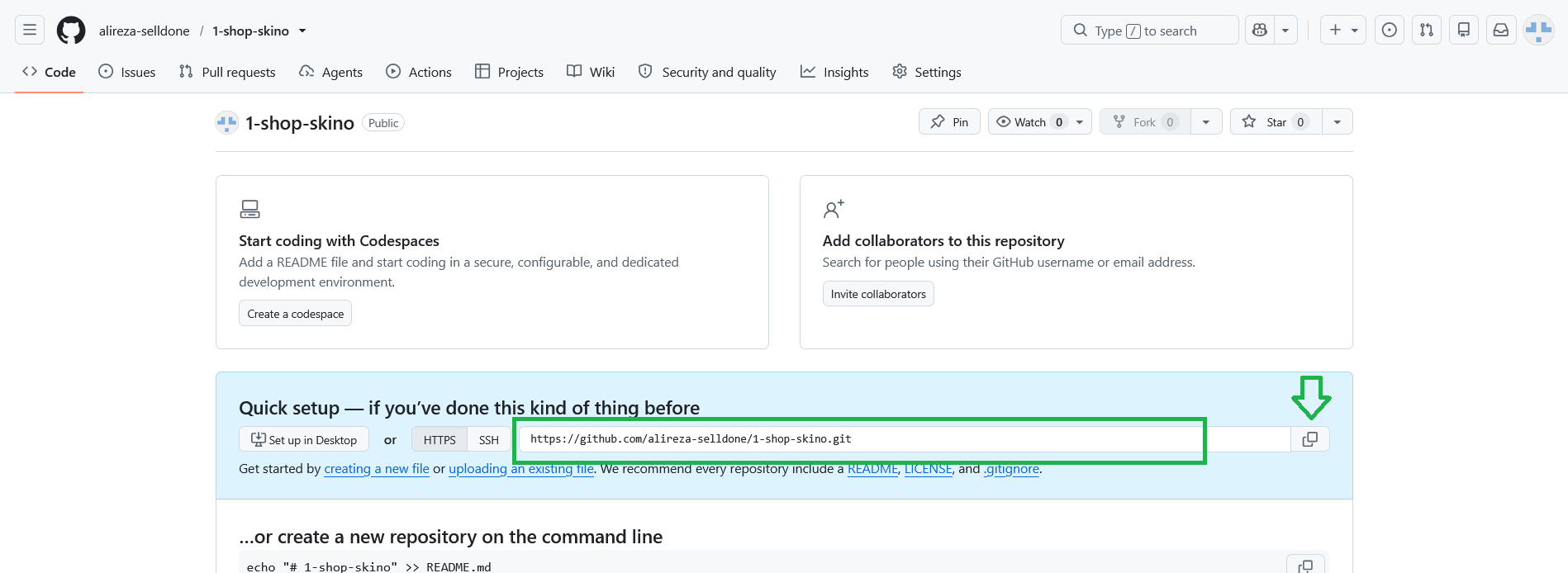Image resolution: width=1568 pixels, height=573 pixels.
Task: Click the 1-shop-skino repository title
Action: pos(300,123)
